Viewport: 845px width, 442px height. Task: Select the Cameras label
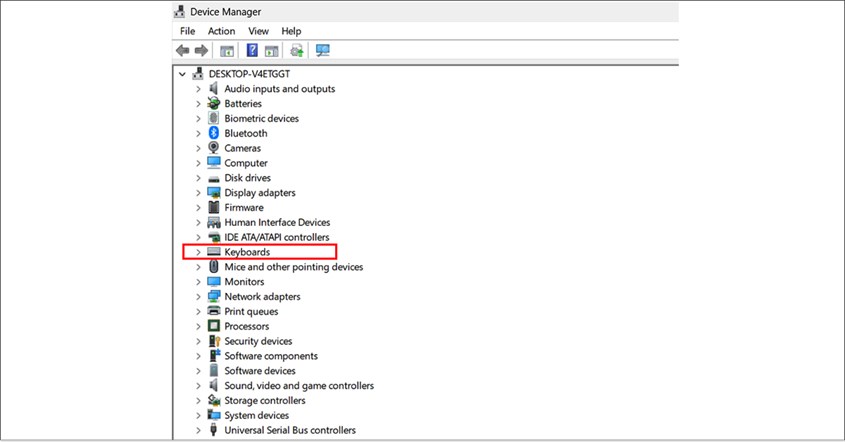(243, 148)
